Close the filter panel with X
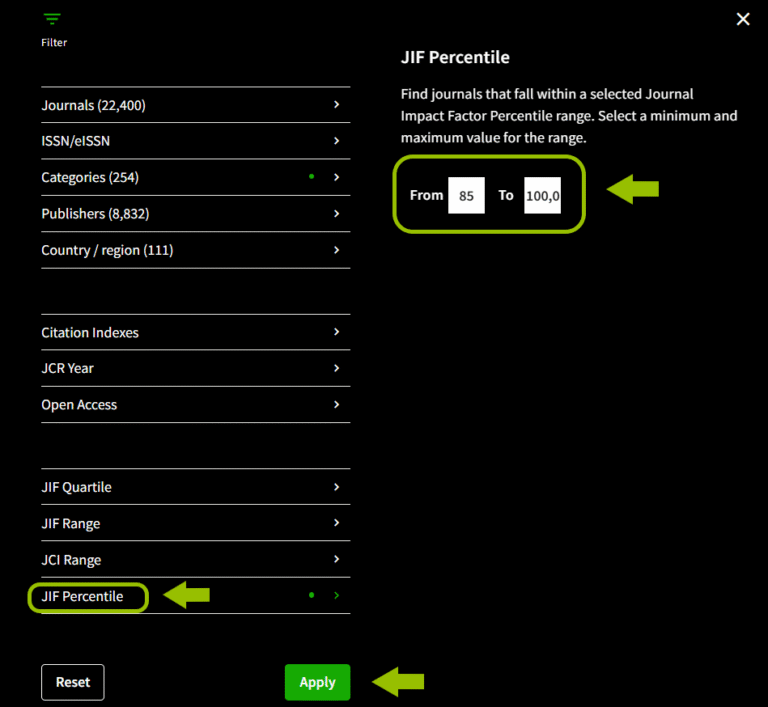The image size is (768, 707). (742, 19)
